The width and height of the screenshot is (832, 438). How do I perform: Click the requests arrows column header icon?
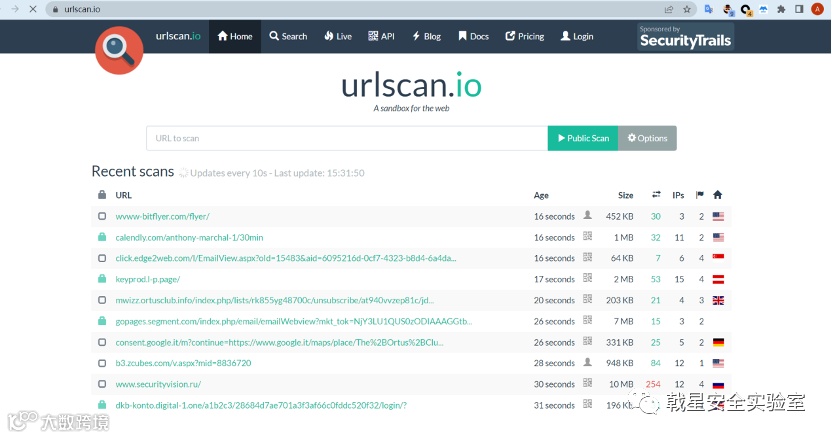pyautogui.click(x=656, y=195)
